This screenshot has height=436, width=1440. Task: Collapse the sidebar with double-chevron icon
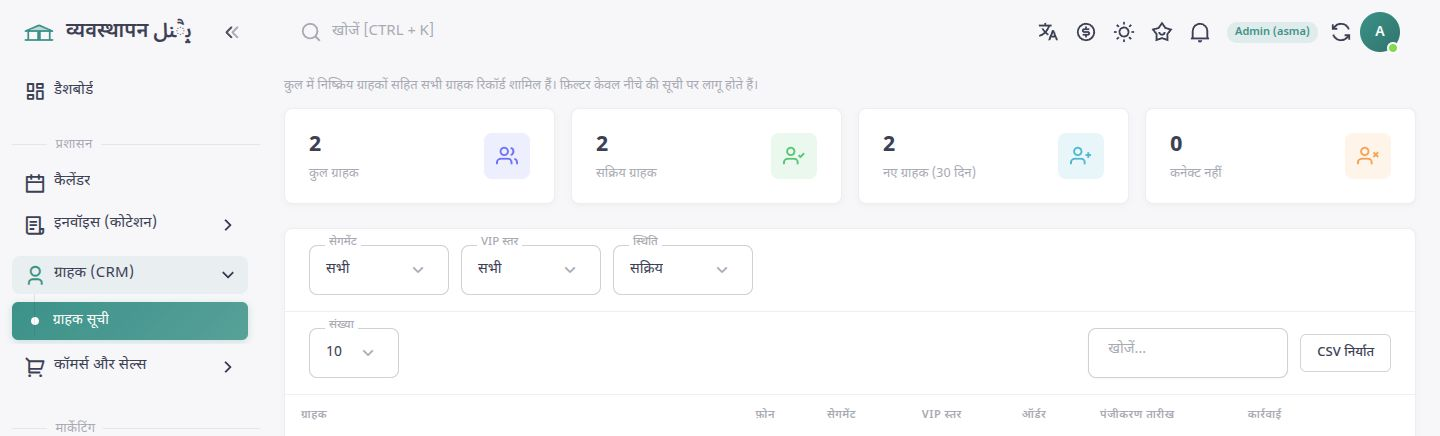(x=232, y=32)
